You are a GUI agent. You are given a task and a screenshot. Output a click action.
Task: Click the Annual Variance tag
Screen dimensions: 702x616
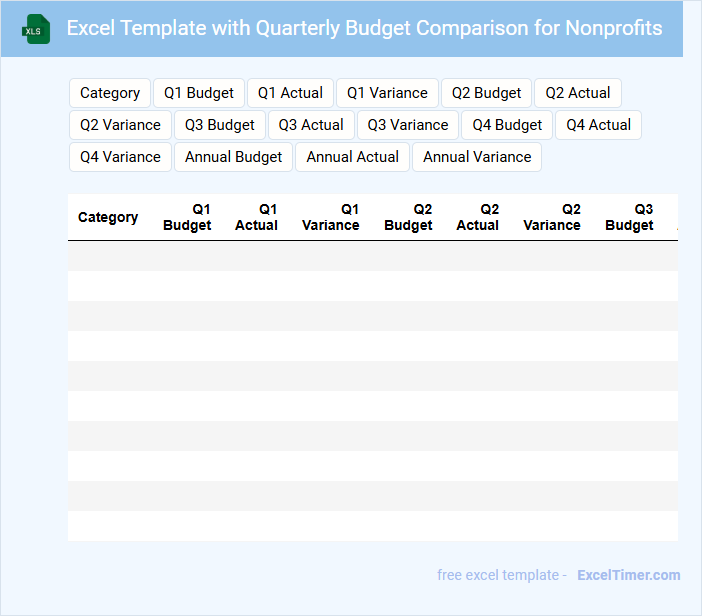click(477, 157)
